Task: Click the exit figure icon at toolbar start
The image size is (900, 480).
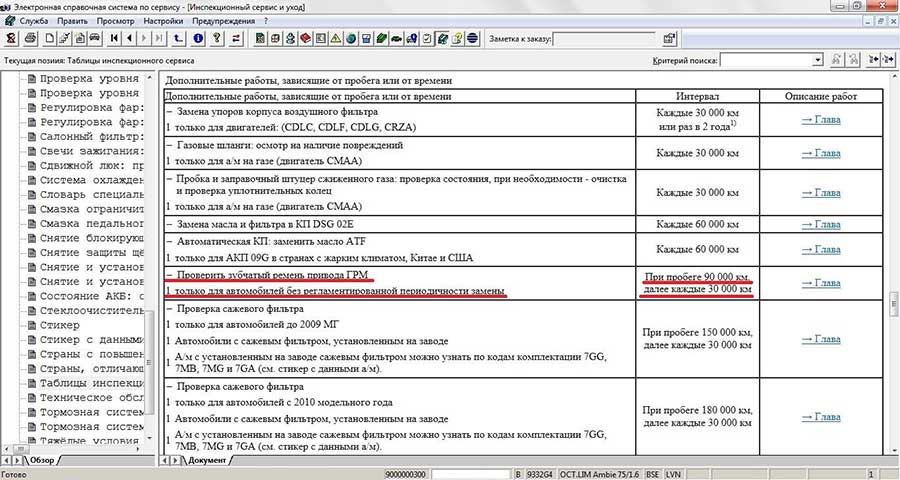Action: coord(11,38)
